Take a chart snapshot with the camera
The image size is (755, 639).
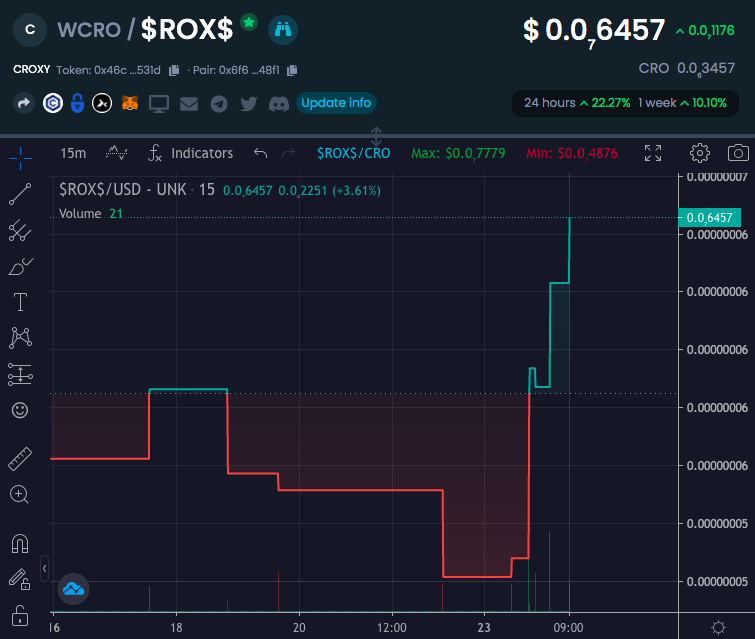click(738, 153)
